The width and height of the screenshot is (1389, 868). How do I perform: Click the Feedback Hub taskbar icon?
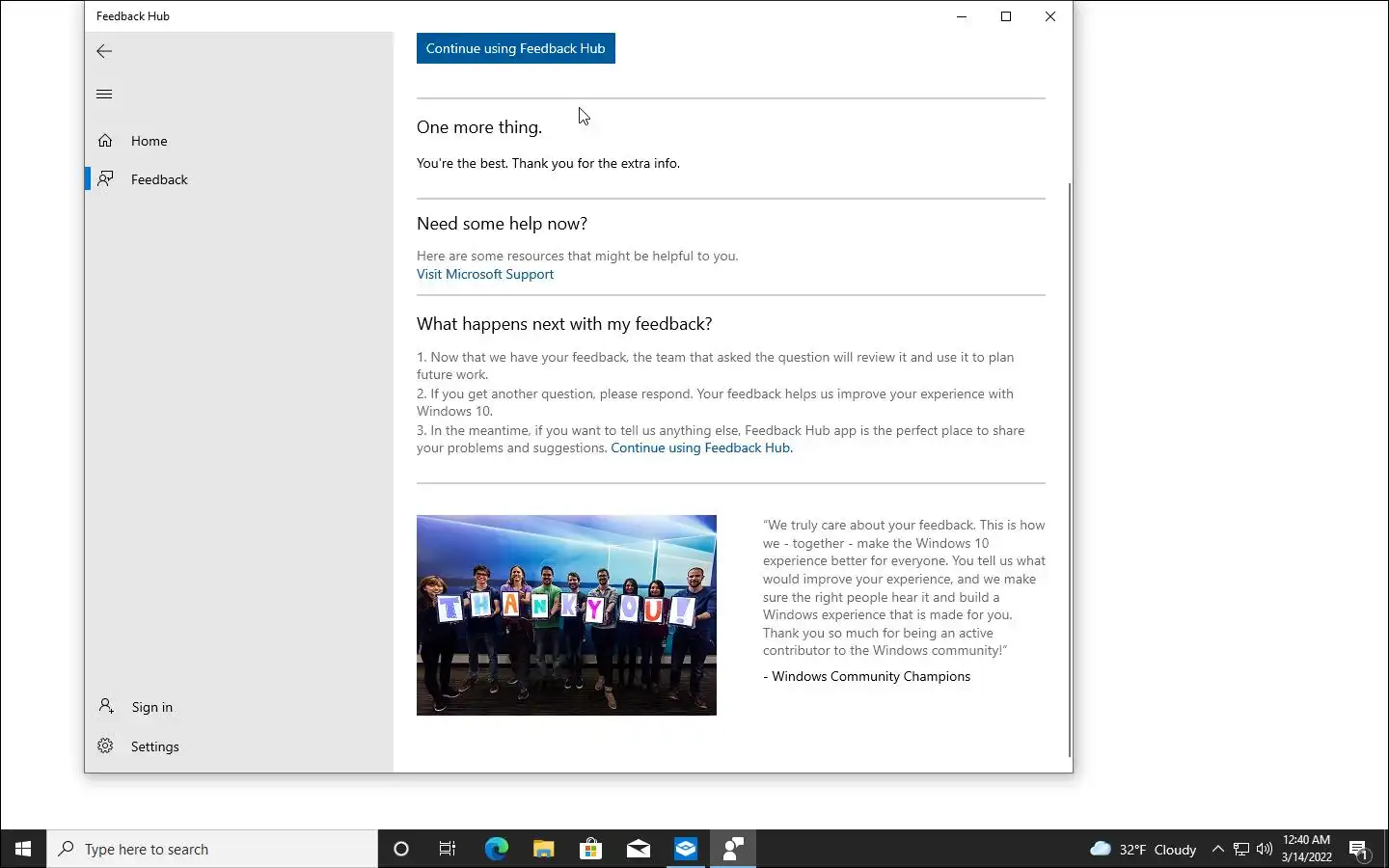click(733, 849)
